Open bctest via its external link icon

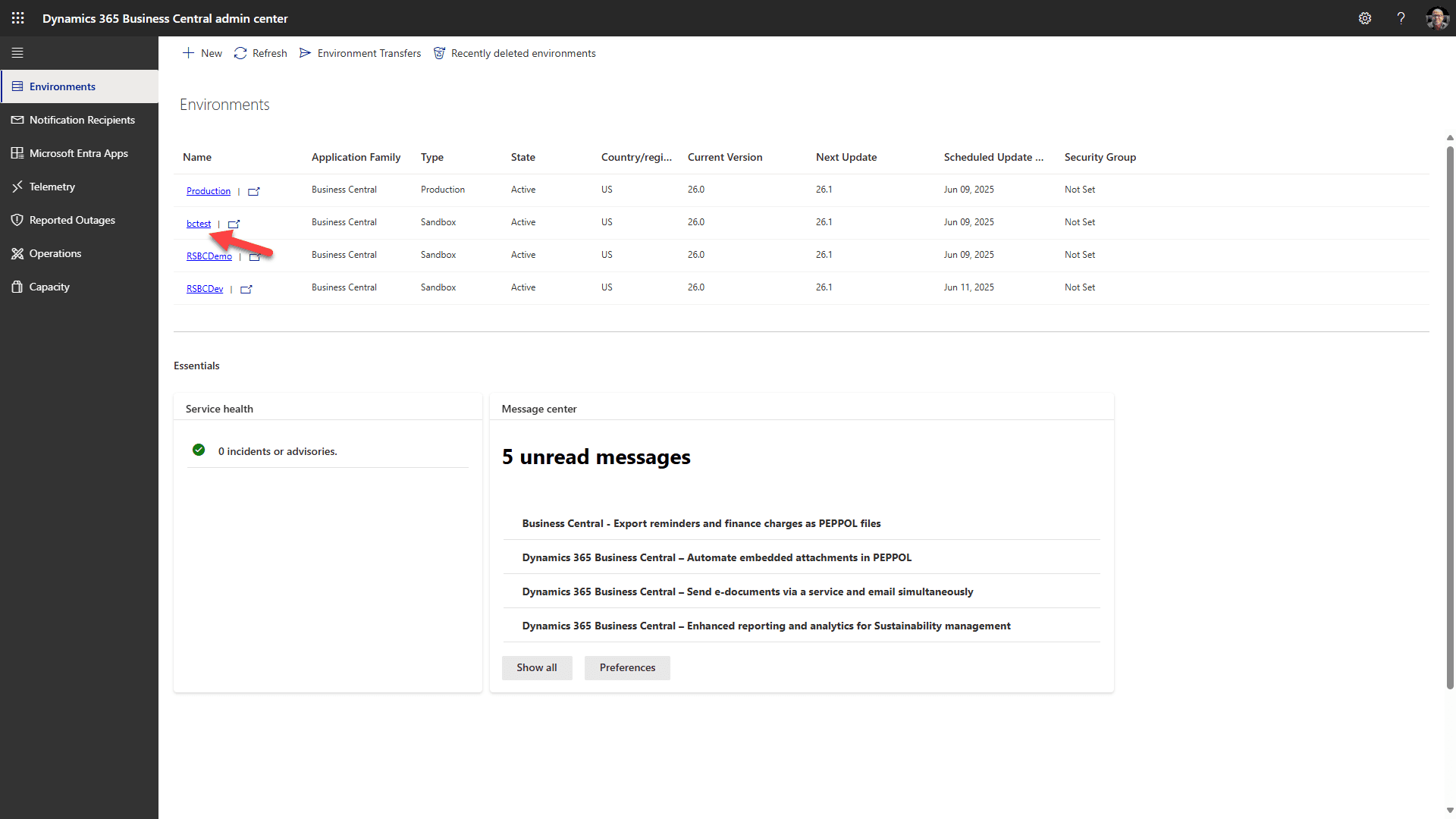pyautogui.click(x=234, y=224)
